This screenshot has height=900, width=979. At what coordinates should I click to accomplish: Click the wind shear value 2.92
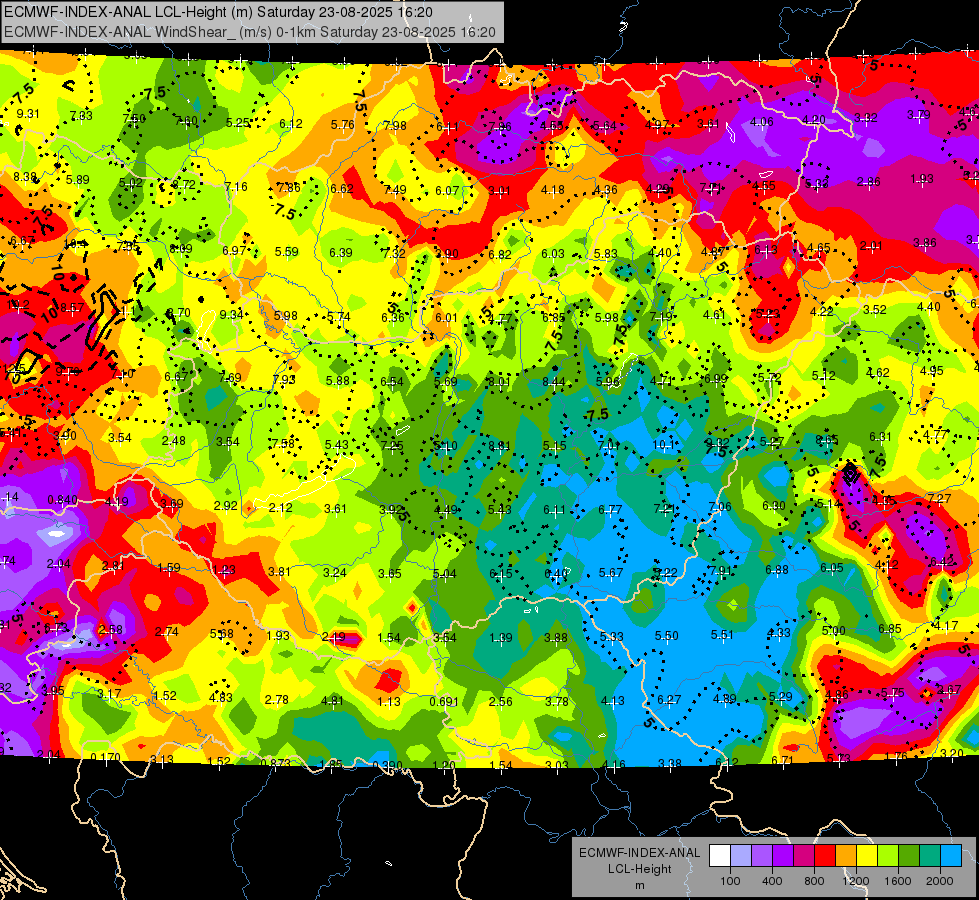(x=225, y=505)
